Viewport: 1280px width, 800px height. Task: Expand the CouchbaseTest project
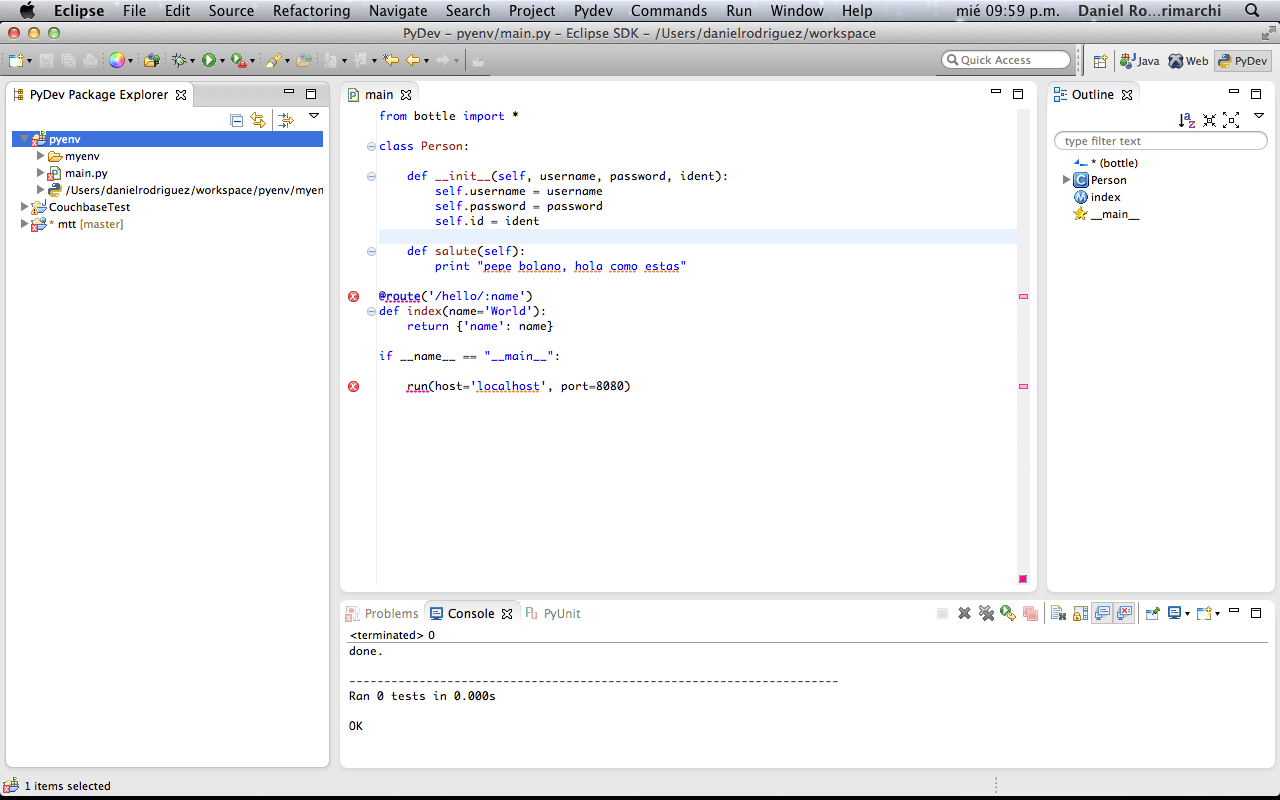[25, 207]
